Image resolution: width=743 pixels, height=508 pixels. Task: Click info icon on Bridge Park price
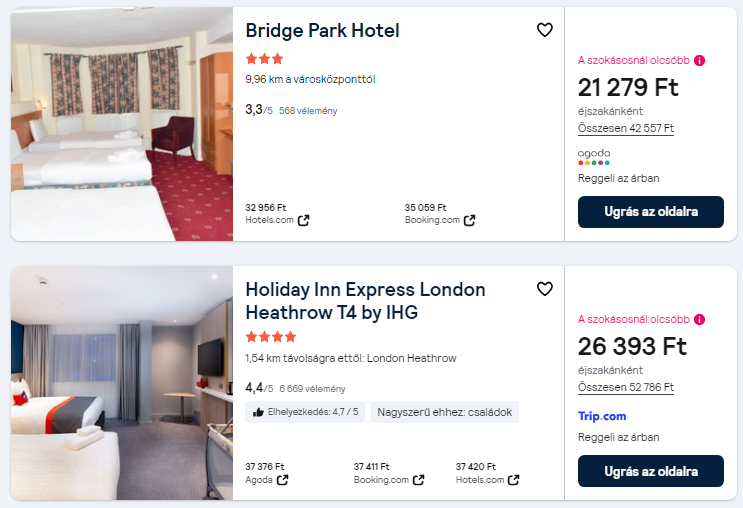pyautogui.click(x=699, y=60)
